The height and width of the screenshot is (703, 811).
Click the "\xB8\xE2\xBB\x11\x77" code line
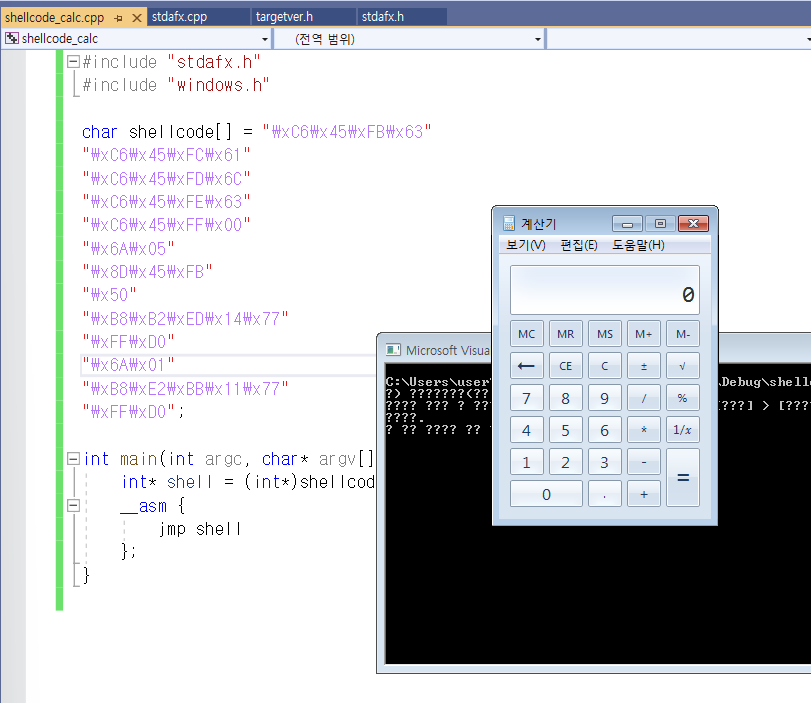coord(185,388)
